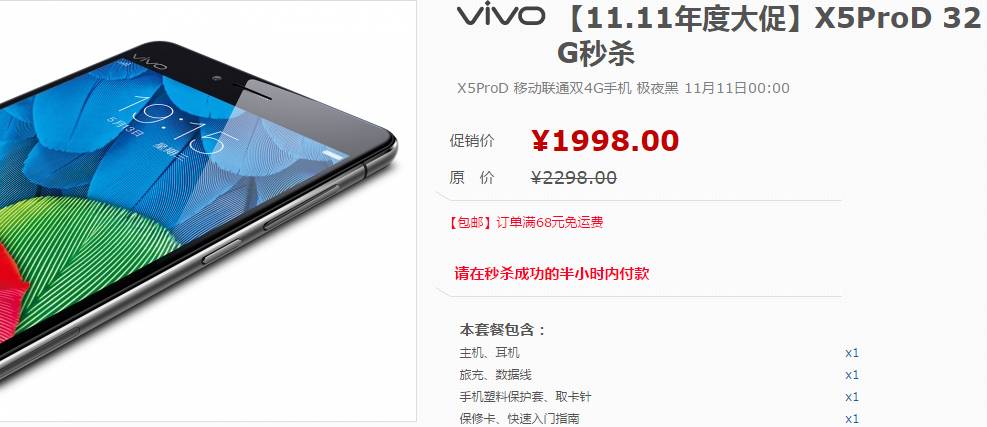Select the 手机塑料保护套、取卡针 package item
The image size is (987, 427).
coord(525,397)
